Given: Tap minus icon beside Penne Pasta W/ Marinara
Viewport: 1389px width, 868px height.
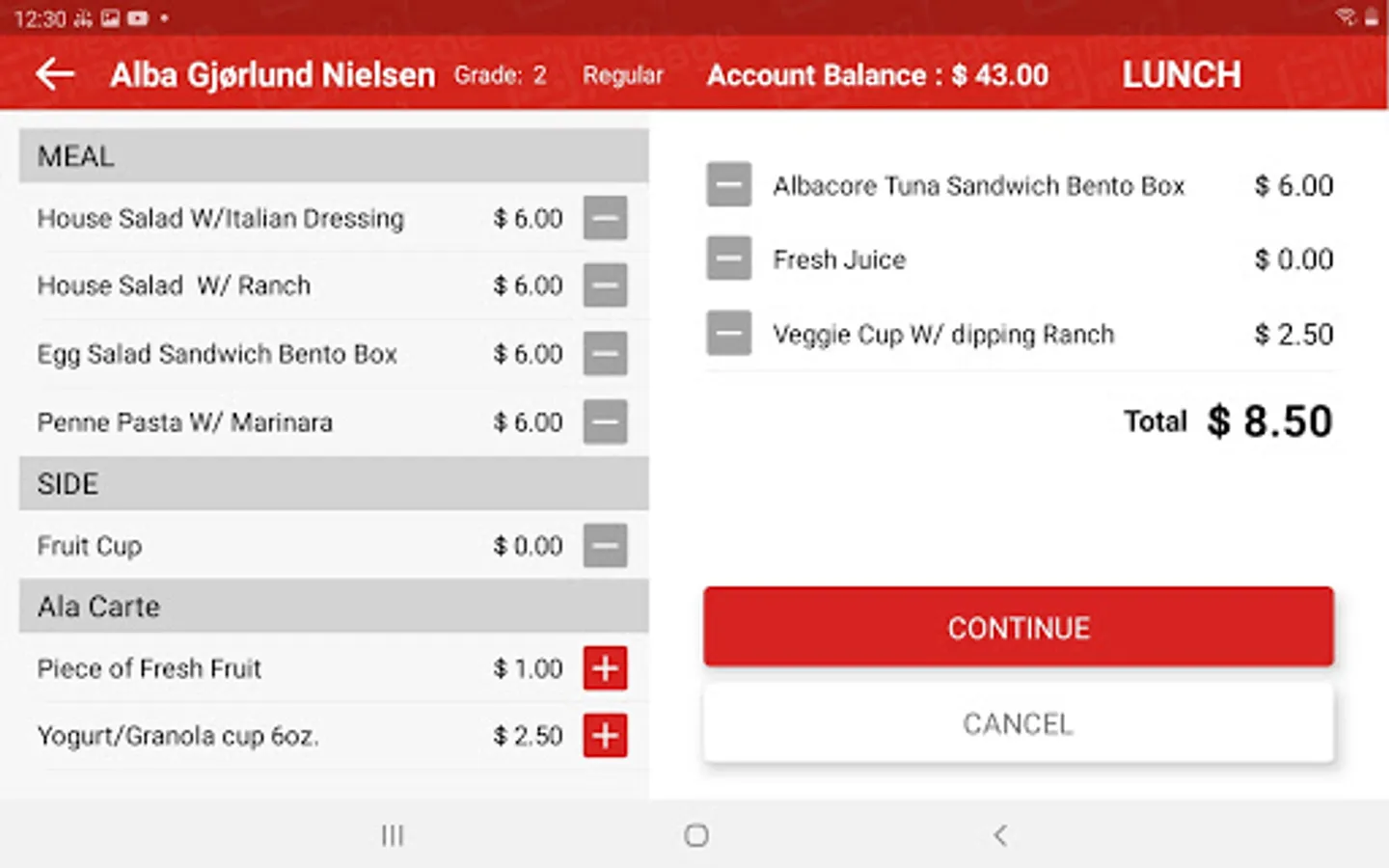Looking at the screenshot, I should 605,422.
